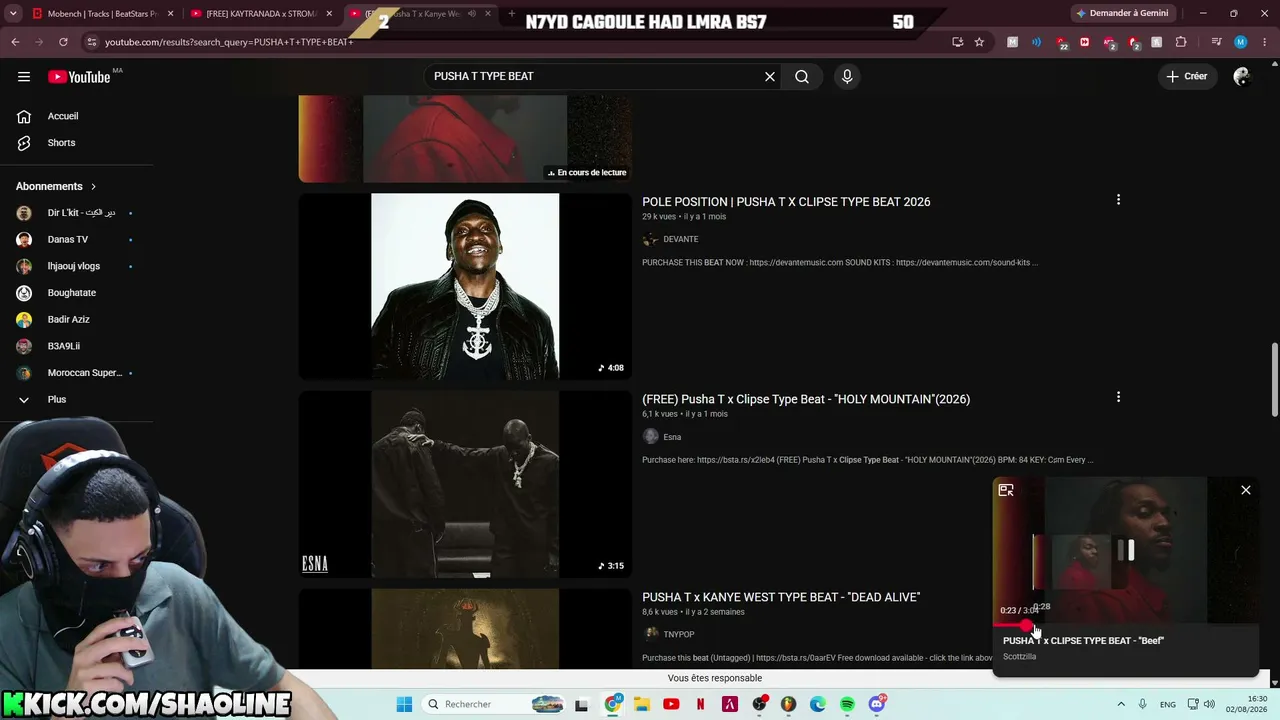Image resolution: width=1280 pixels, height=720 pixels.
Task: Visit the TNYPOP channel
Action: [679, 634]
